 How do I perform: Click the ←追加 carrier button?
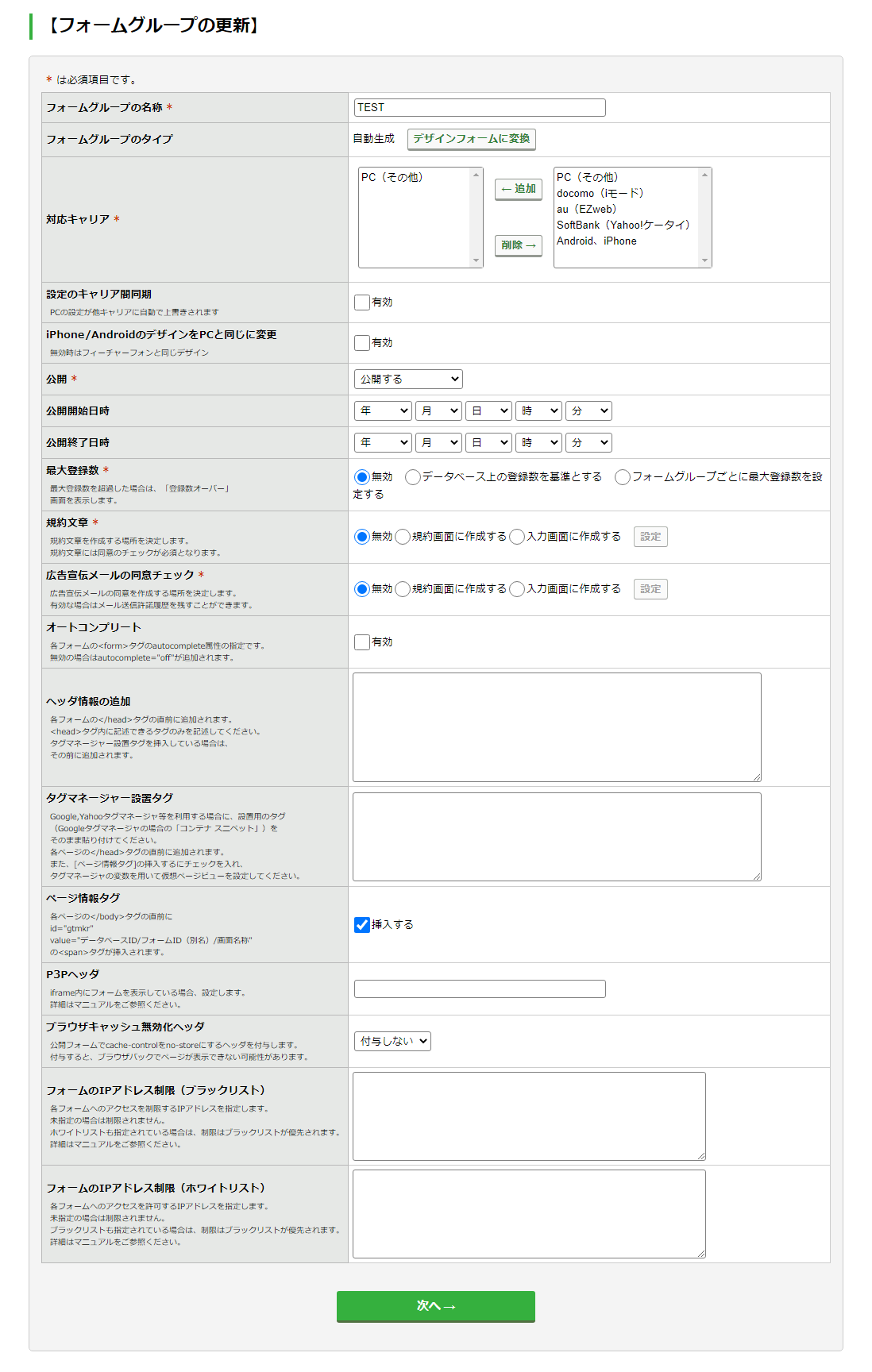click(519, 189)
